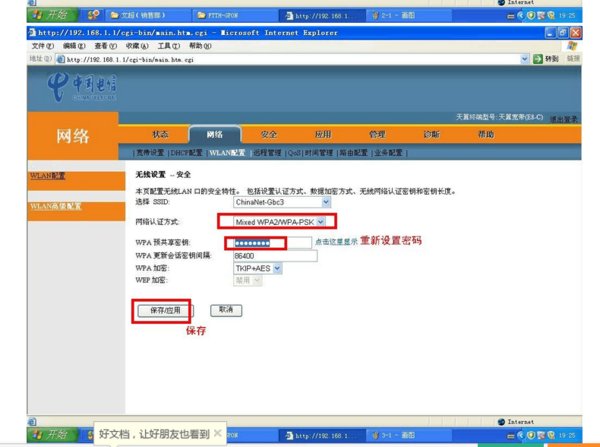Select WLAN配置 in left sidebar
The height and width of the screenshot is (447, 600).
point(47,176)
